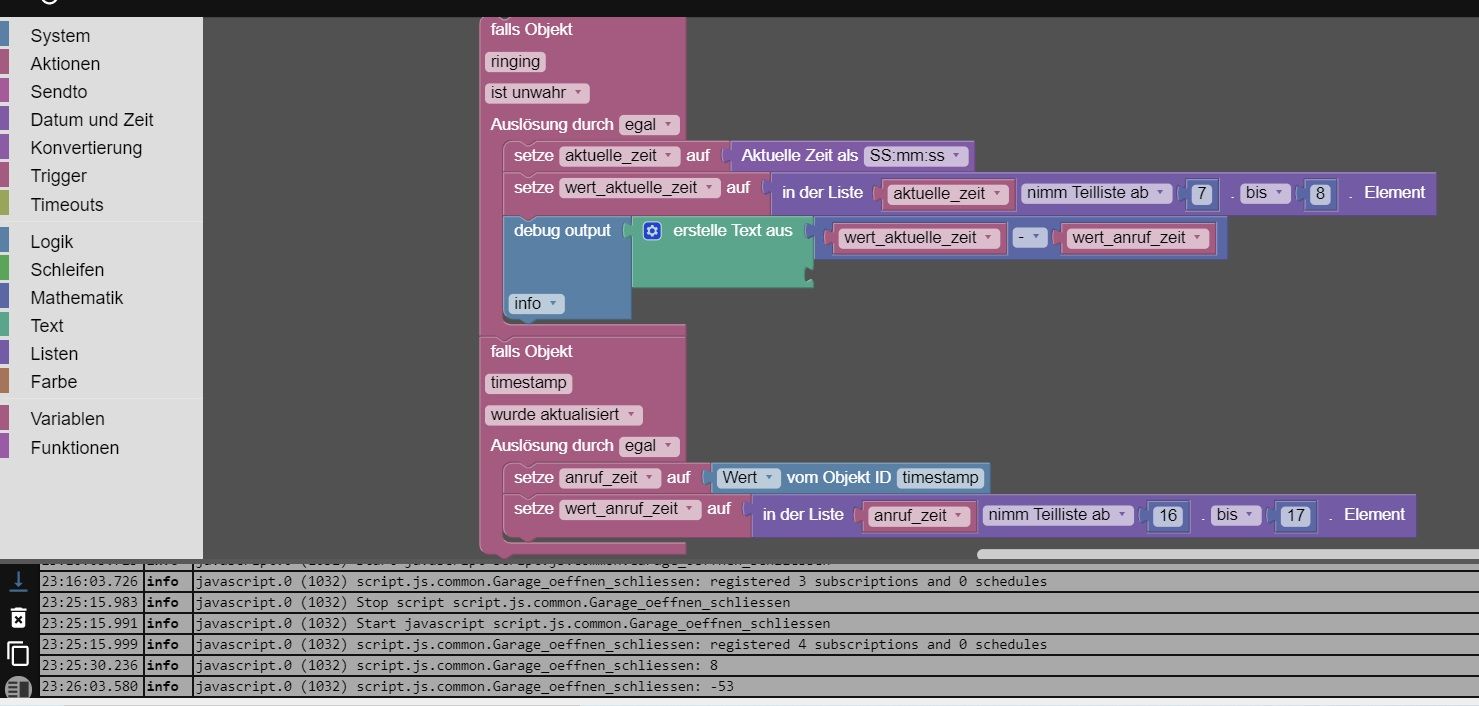Click the scroll-to-bottom log icon

(17, 581)
